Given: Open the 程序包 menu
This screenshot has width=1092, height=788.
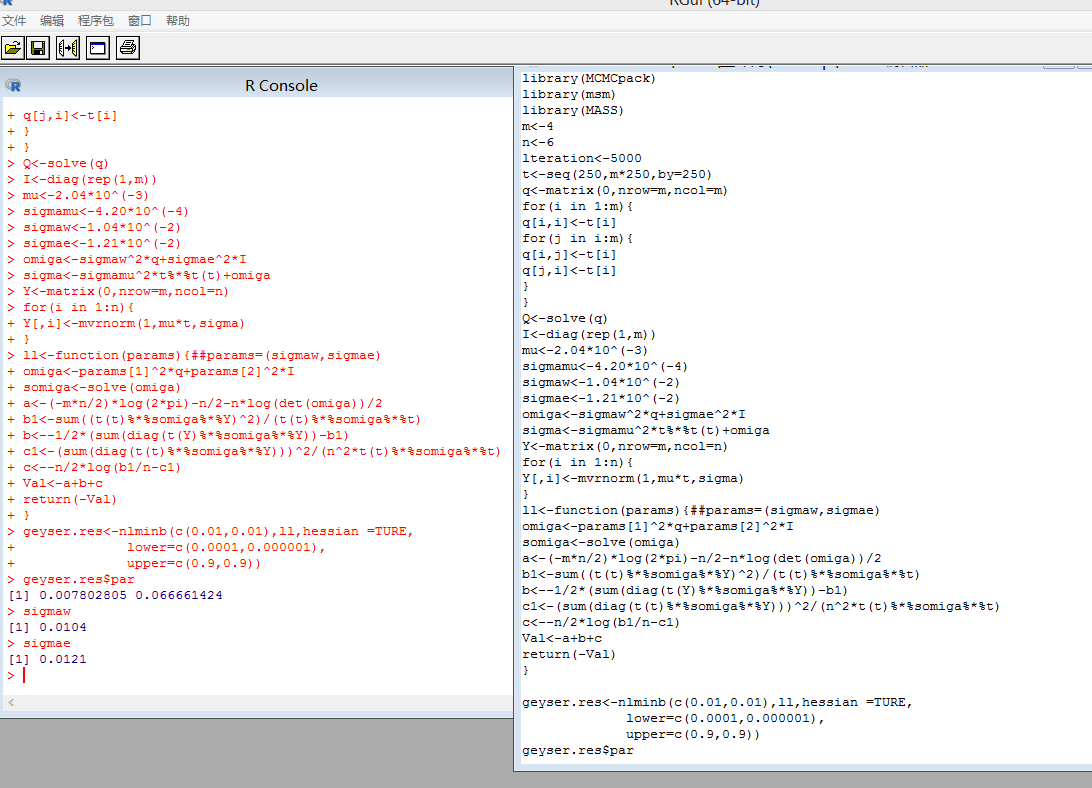Looking at the screenshot, I should pos(95,21).
